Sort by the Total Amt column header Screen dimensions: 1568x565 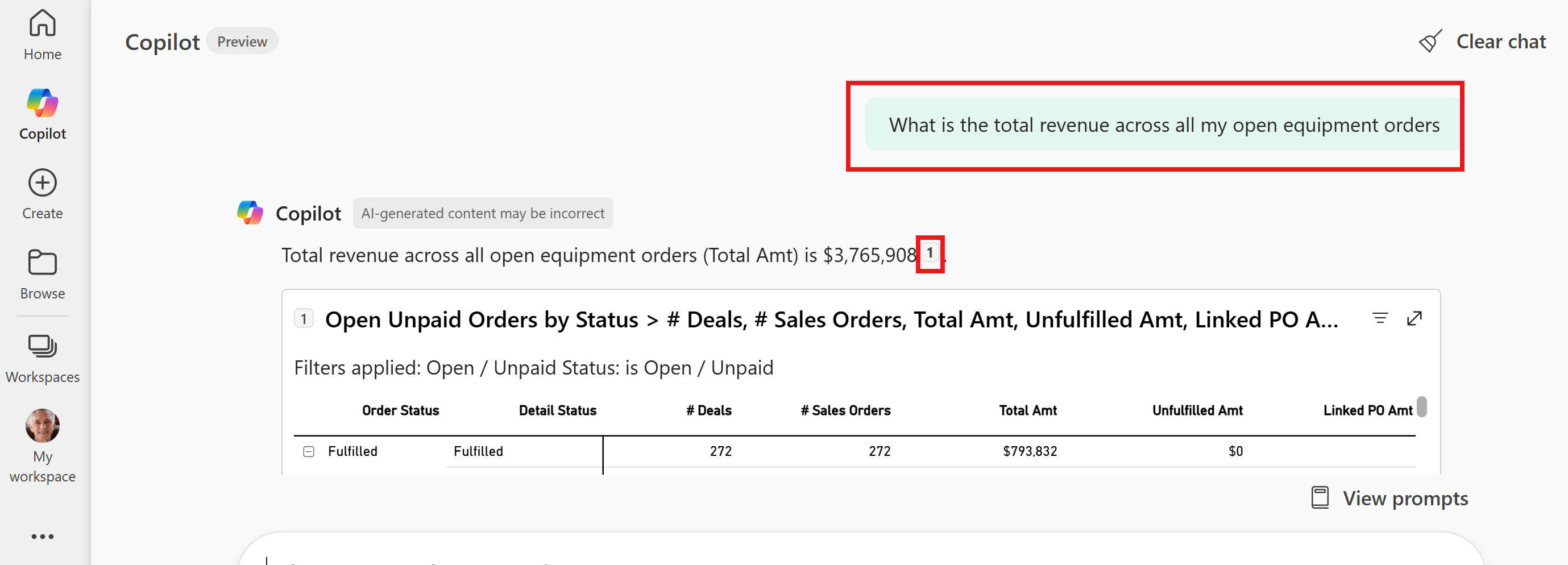click(x=1027, y=410)
